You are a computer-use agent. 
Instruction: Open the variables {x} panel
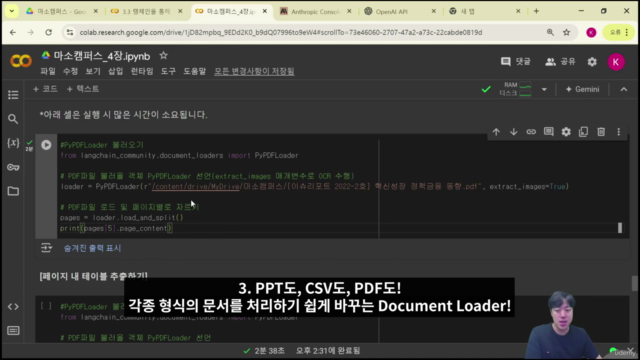(x=13, y=143)
